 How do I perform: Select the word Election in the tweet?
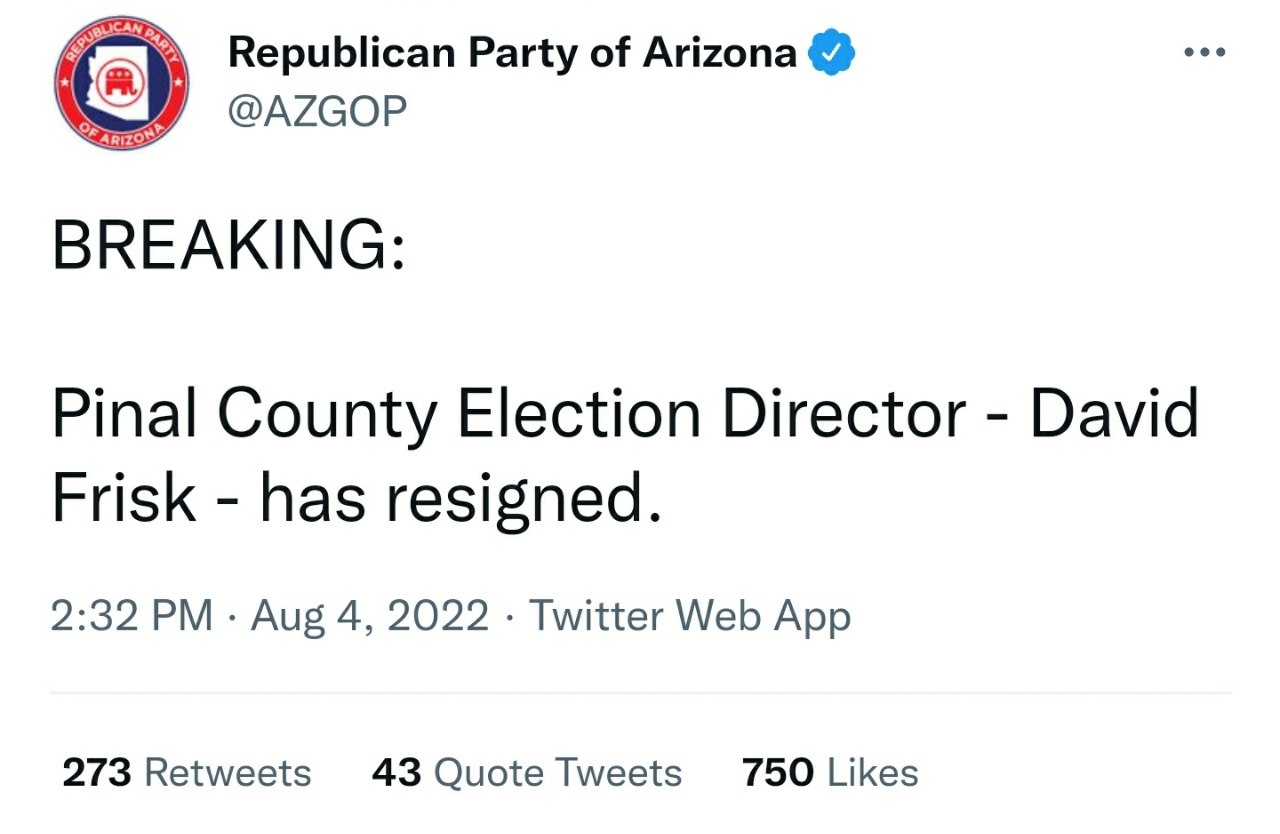pos(580,414)
